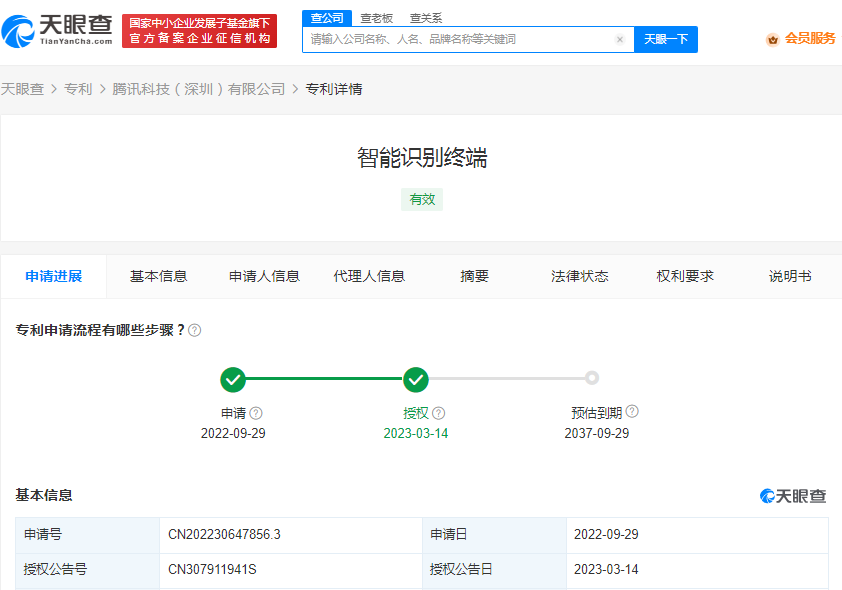
Task: Click green checkmark at authorization step
Action: tap(416, 379)
